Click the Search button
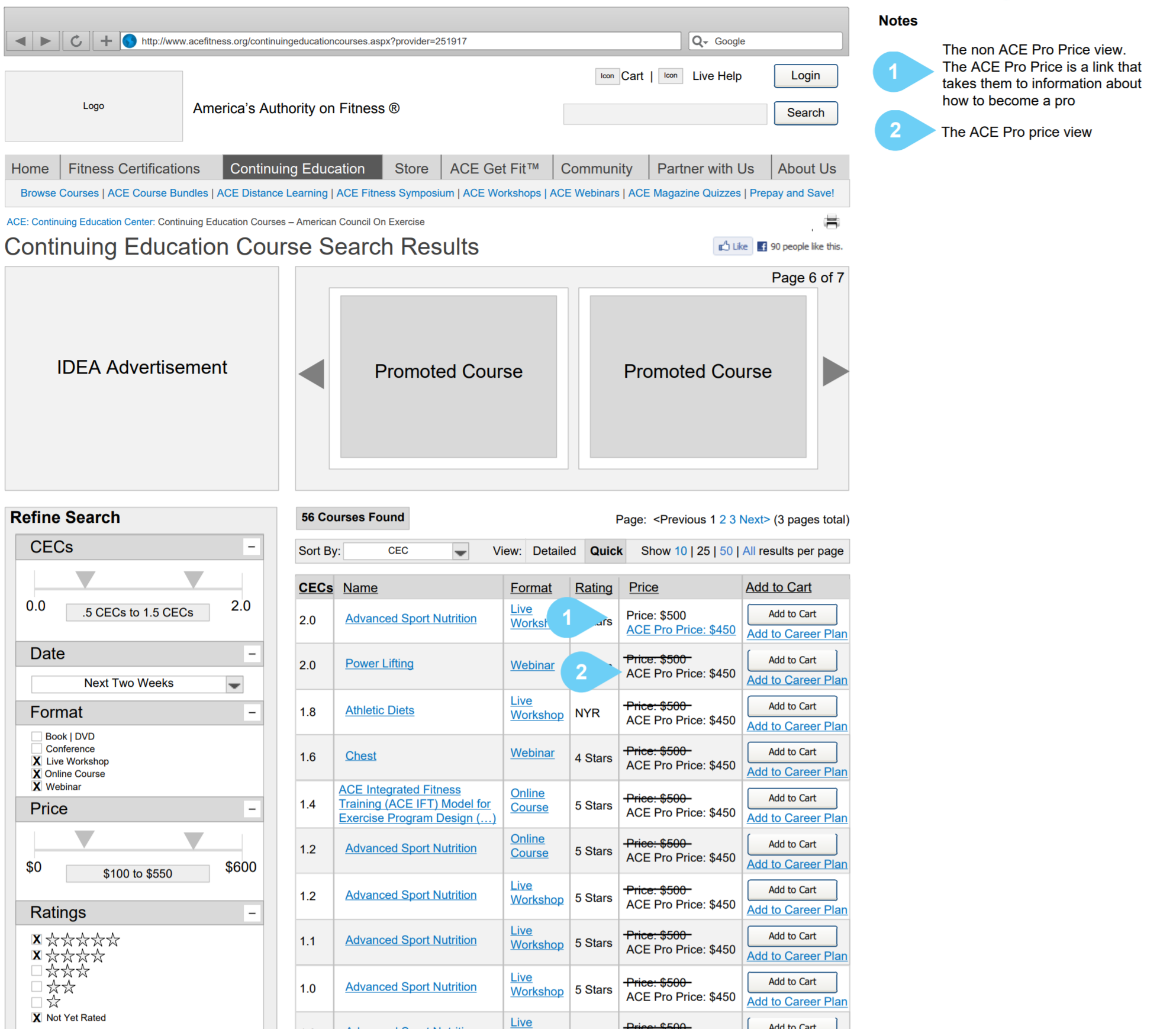Viewport: 1176px width, 1029px height. pos(806,113)
